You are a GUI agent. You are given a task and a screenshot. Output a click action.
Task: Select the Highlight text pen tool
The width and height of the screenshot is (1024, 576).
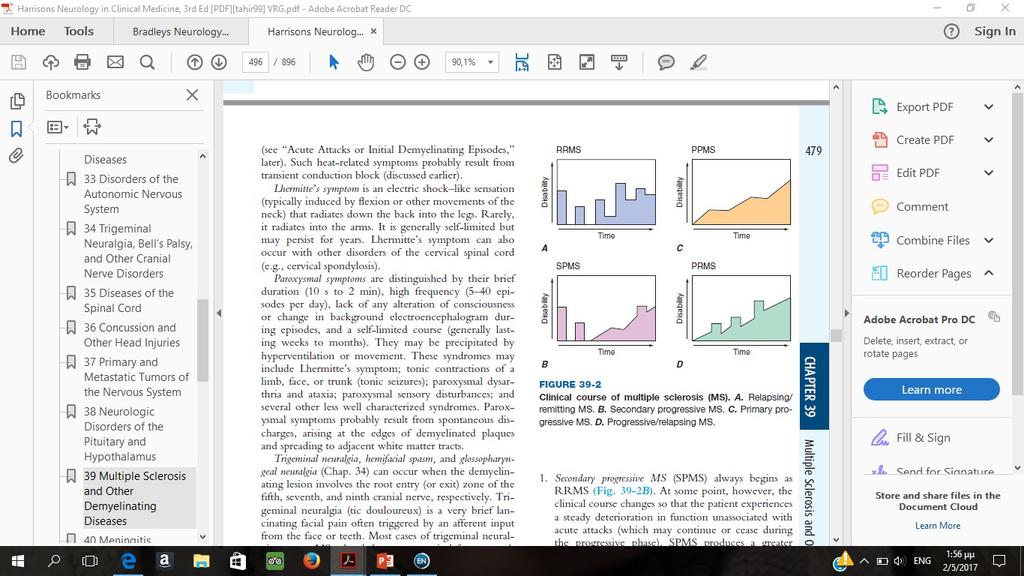pos(699,62)
